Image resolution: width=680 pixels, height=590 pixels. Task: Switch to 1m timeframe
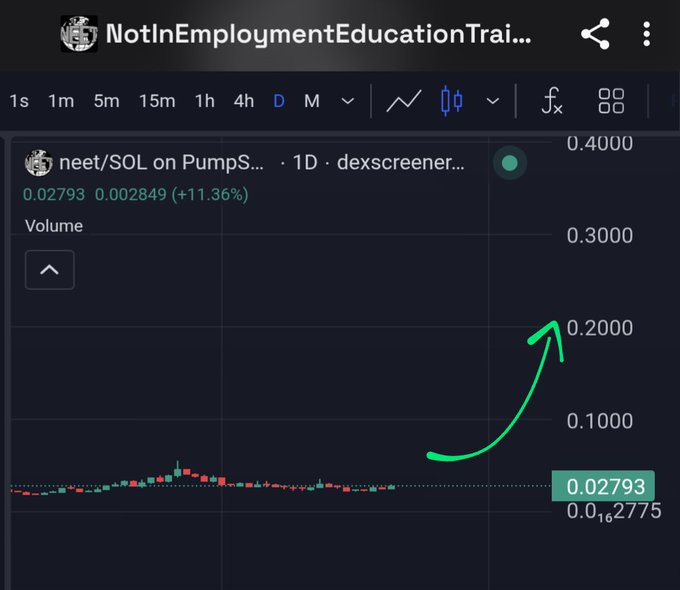[x=61, y=101]
